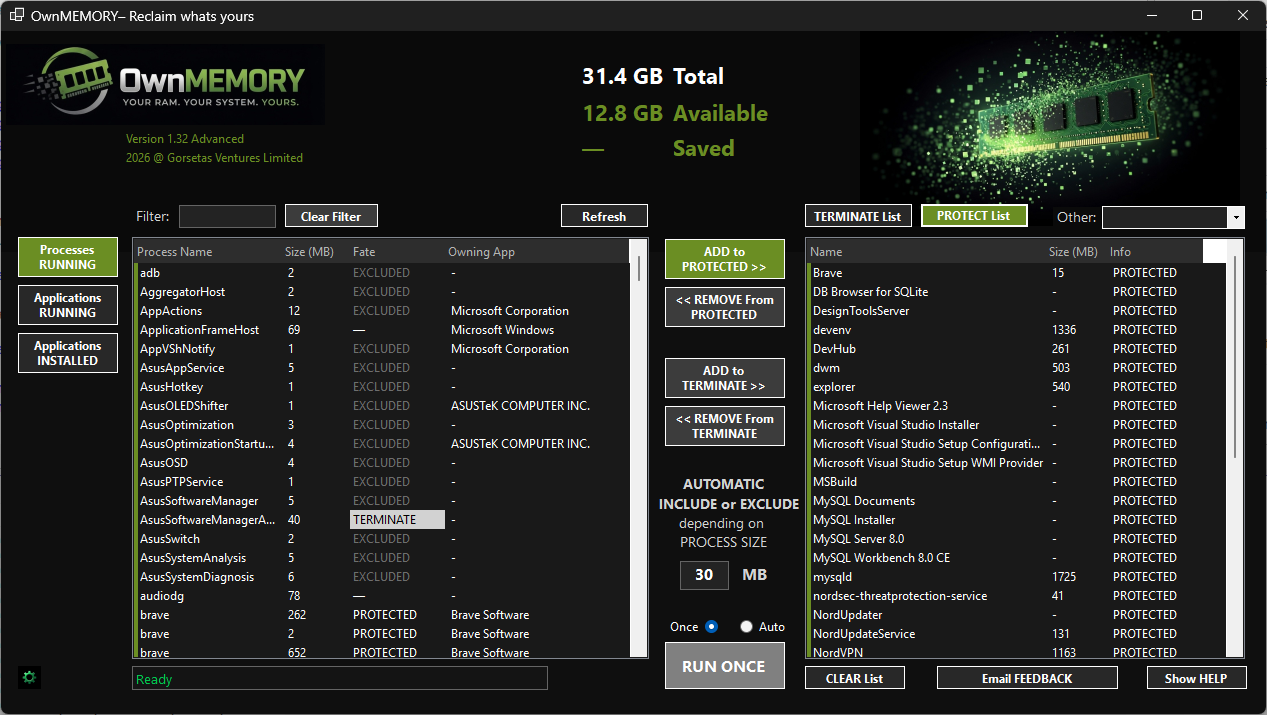Viewport: 1267px width, 715px height.
Task: Select DB Browser for SQLite in protected list
Action: pos(1016,292)
